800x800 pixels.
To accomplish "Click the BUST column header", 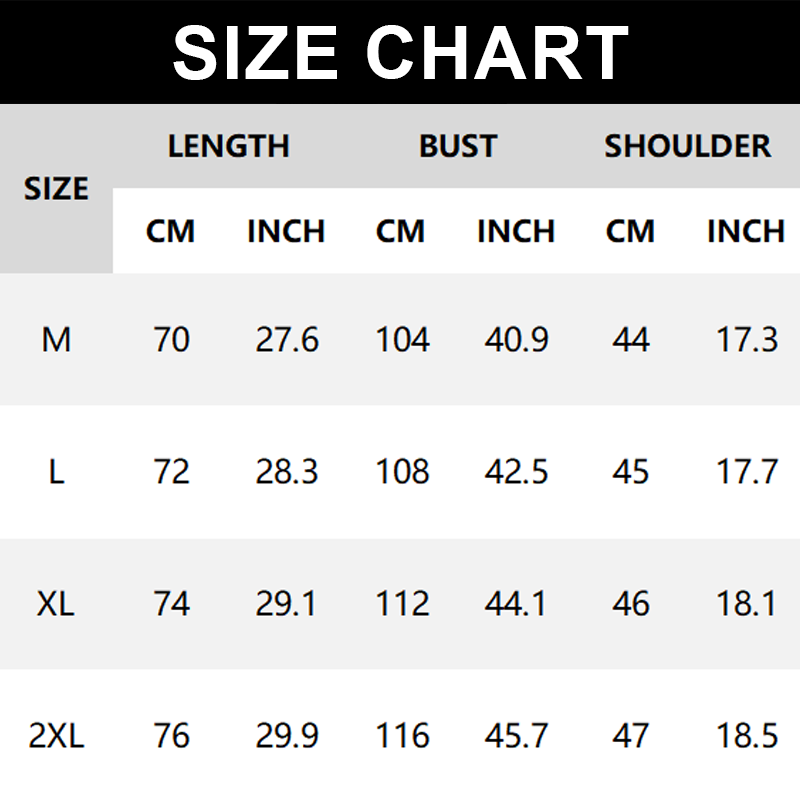I will coord(458,146).
